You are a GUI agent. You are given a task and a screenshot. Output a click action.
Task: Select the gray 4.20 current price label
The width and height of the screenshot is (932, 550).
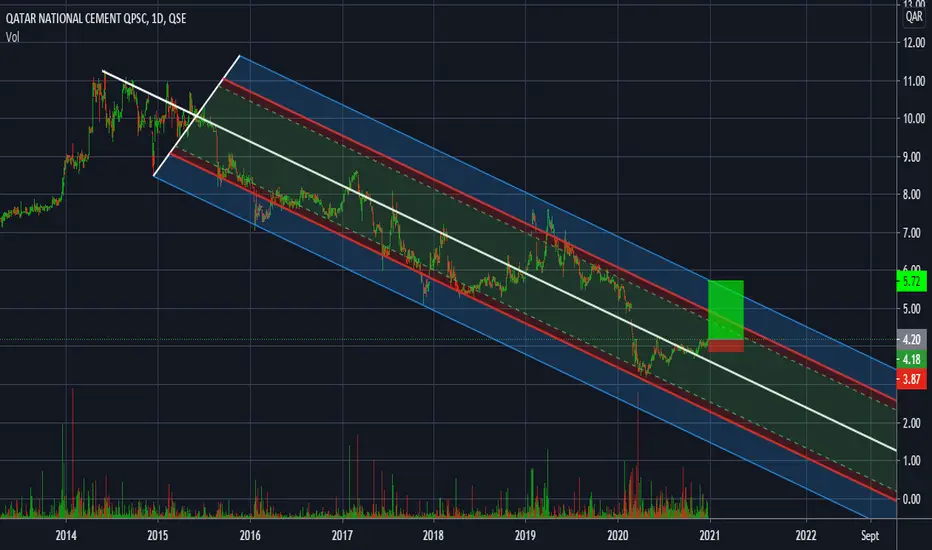pyautogui.click(x=911, y=340)
